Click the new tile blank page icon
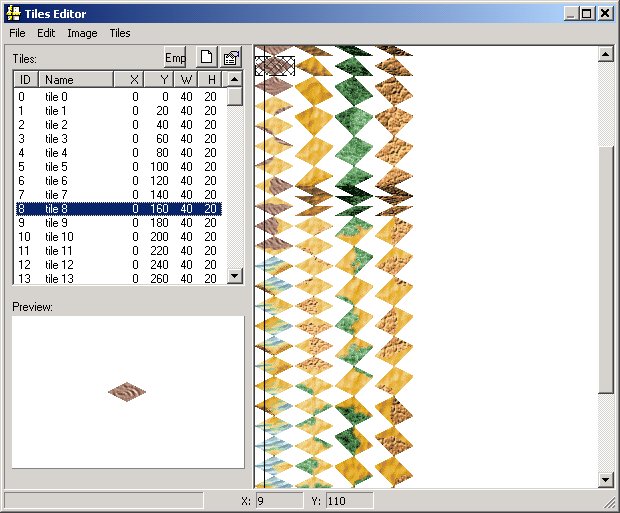The image size is (620, 513). [206, 58]
